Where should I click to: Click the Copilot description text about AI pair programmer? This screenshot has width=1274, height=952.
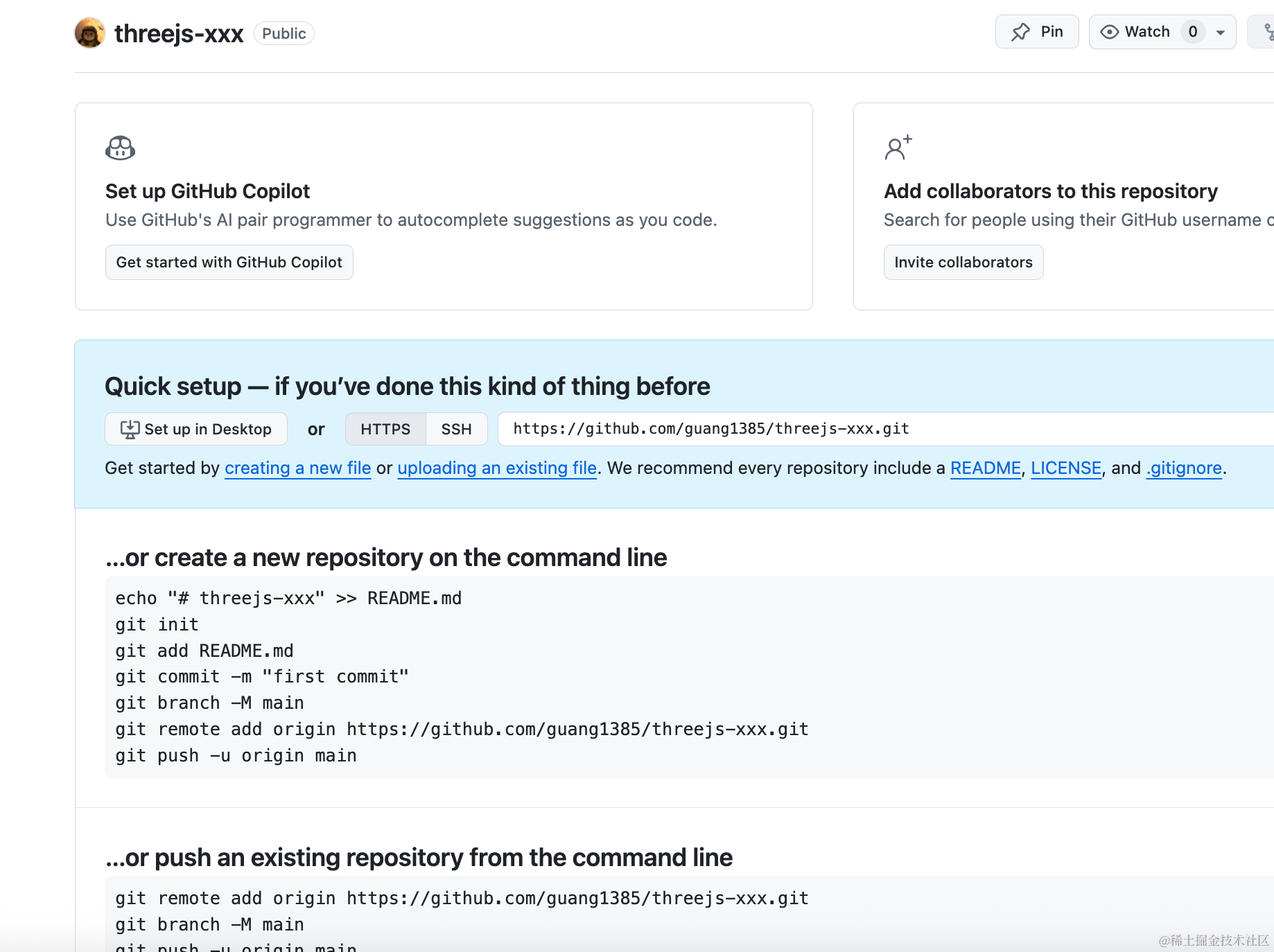pyautogui.click(x=411, y=220)
